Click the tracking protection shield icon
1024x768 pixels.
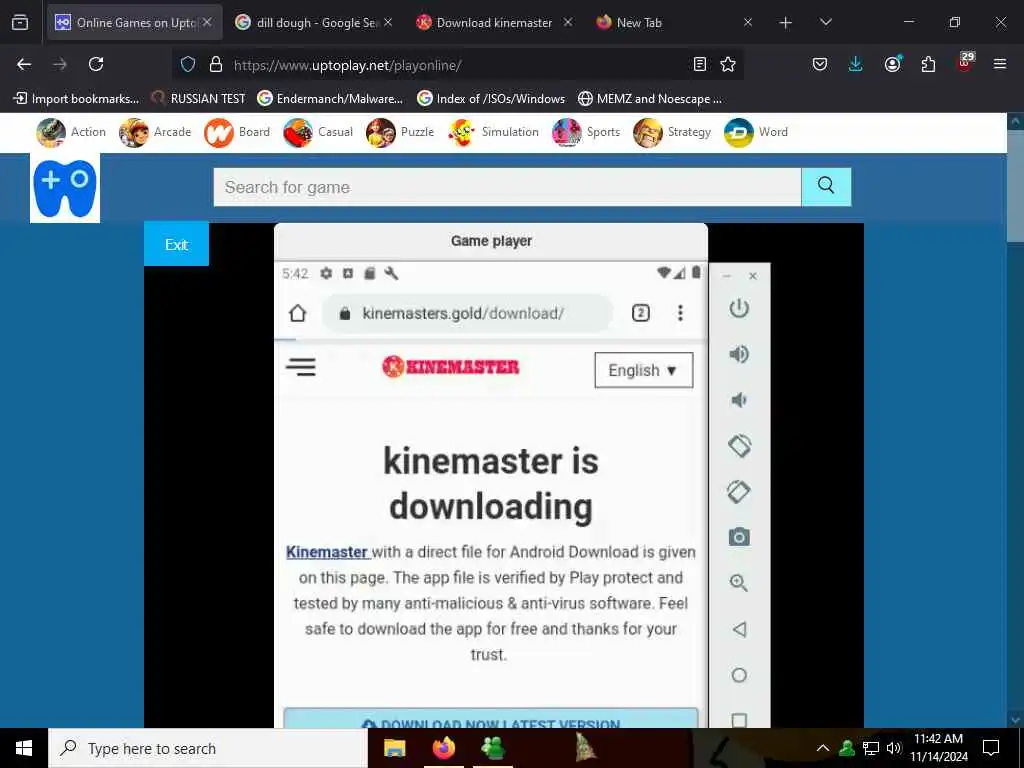click(x=188, y=64)
